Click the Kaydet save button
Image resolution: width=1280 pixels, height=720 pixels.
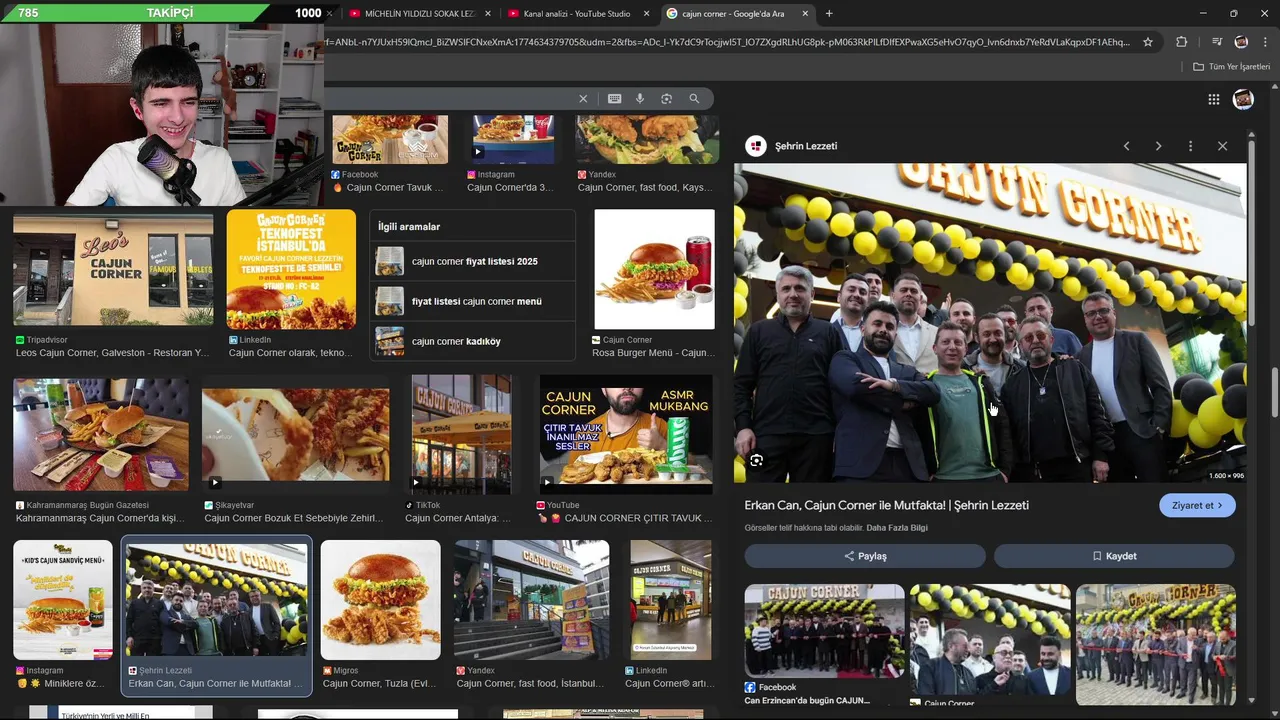tap(1114, 556)
